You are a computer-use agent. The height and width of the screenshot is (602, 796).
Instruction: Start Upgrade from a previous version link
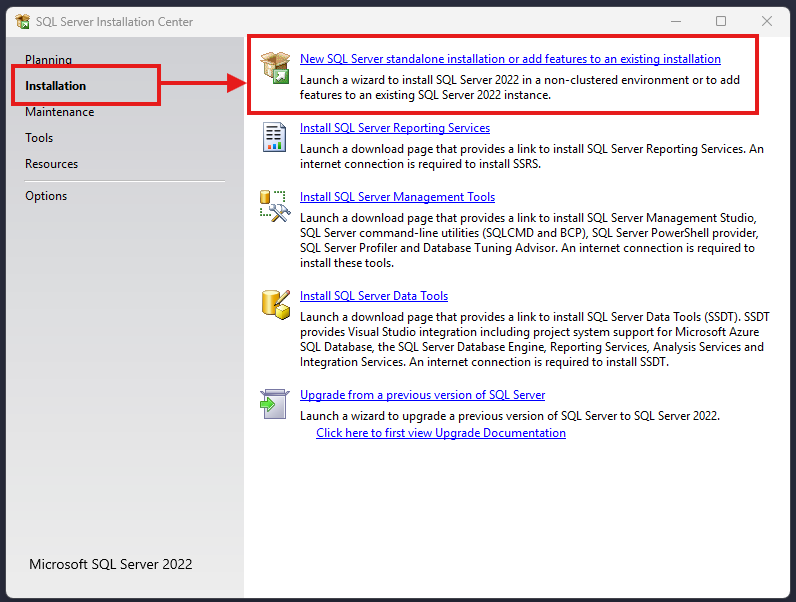coord(422,395)
